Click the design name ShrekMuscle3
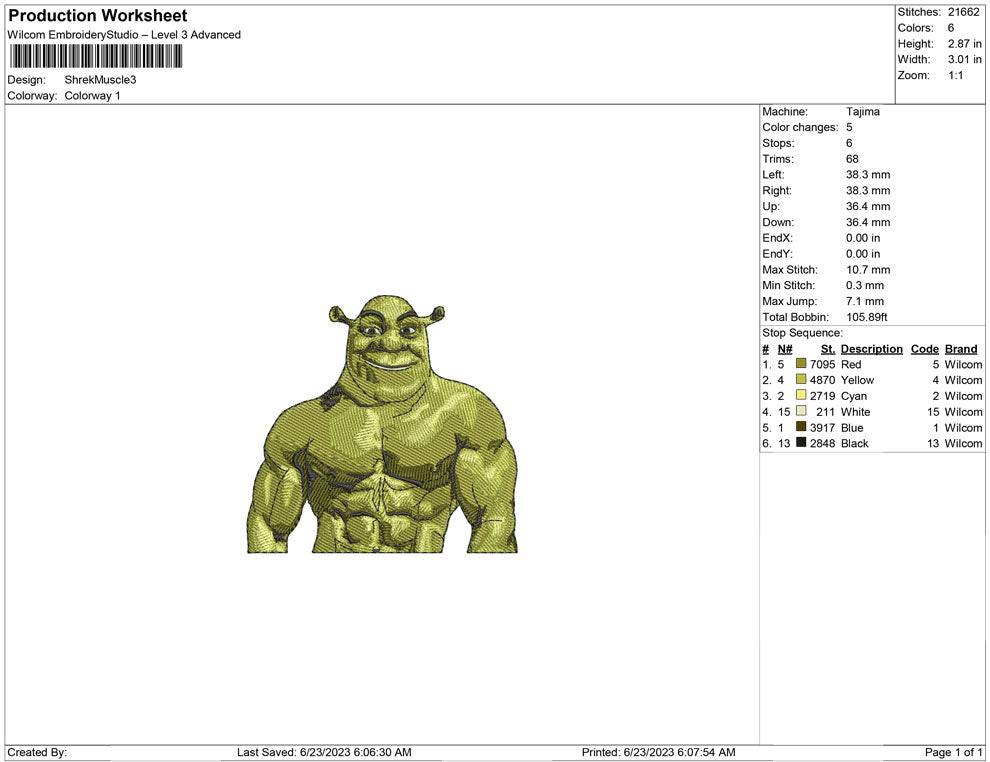This screenshot has width=990, height=762. tap(100, 80)
